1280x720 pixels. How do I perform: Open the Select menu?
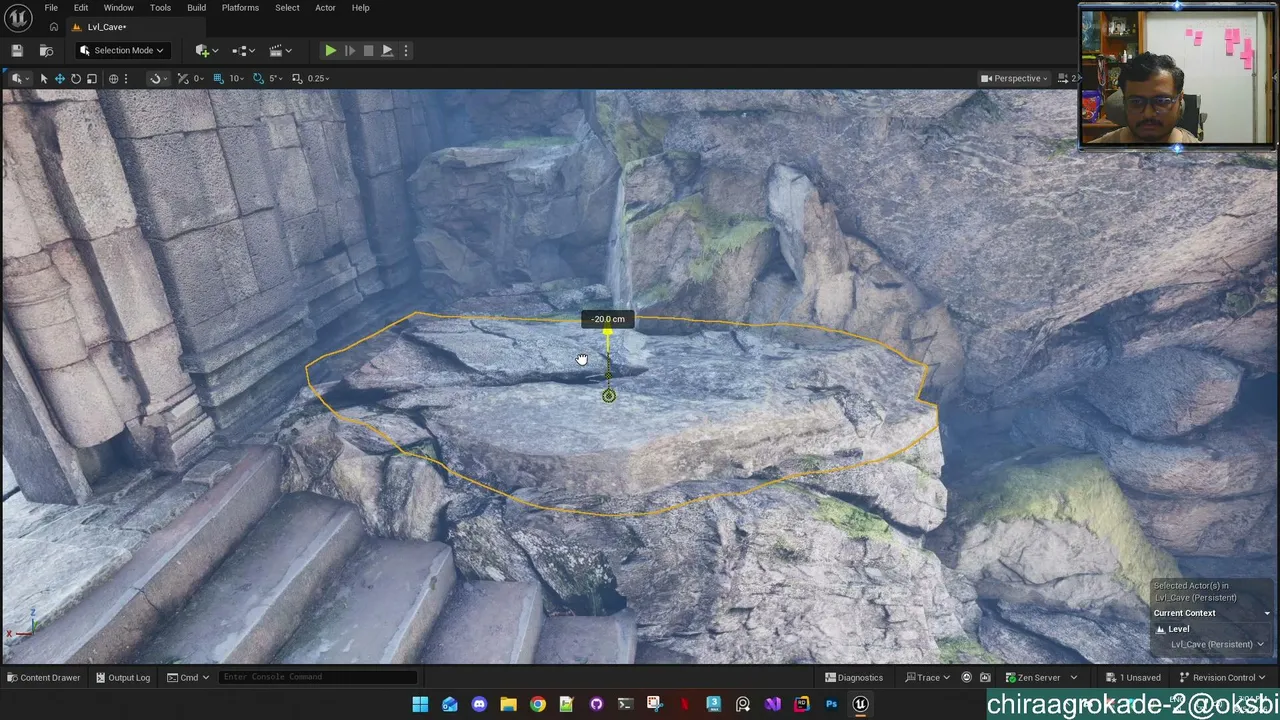tap(287, 8)
